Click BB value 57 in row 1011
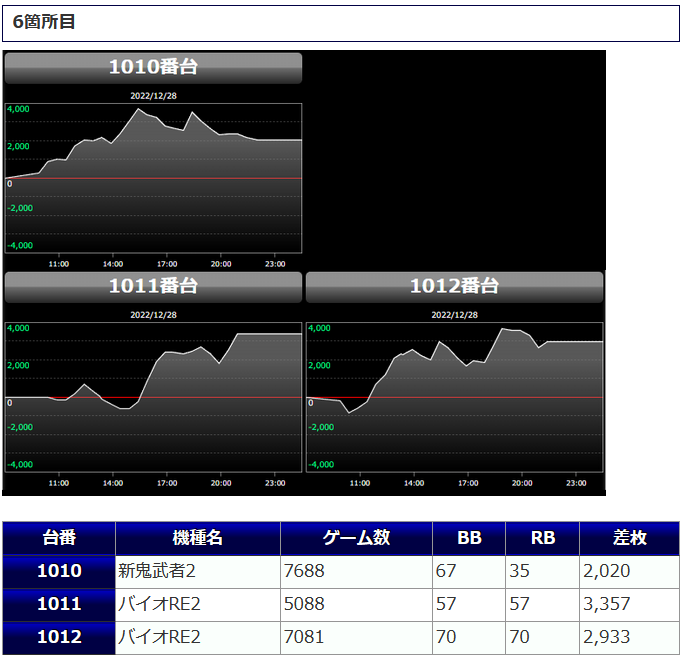The image size is (687, 661). click(x=446, y=604)
